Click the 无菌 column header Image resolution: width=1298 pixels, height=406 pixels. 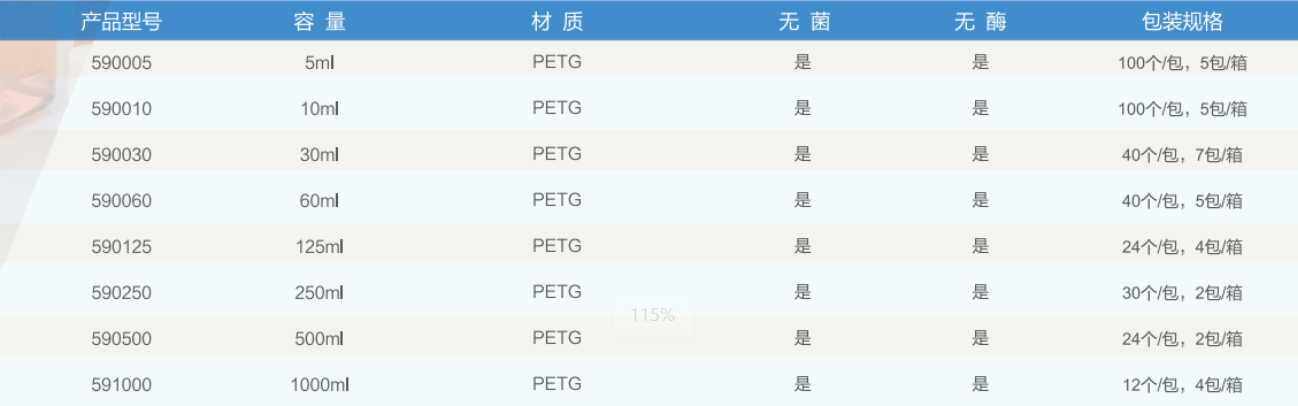(804, 22)
